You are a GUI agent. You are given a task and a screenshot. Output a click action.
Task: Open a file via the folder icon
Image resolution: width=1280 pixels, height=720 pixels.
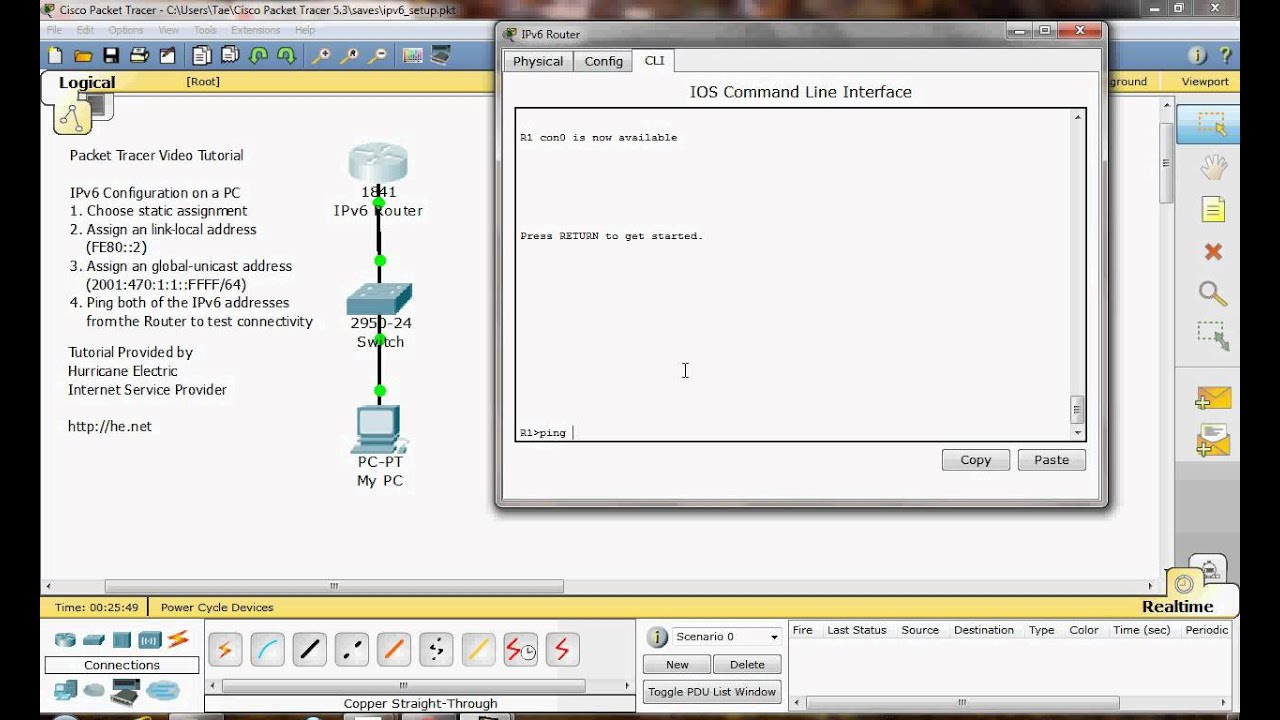point(83,56)
